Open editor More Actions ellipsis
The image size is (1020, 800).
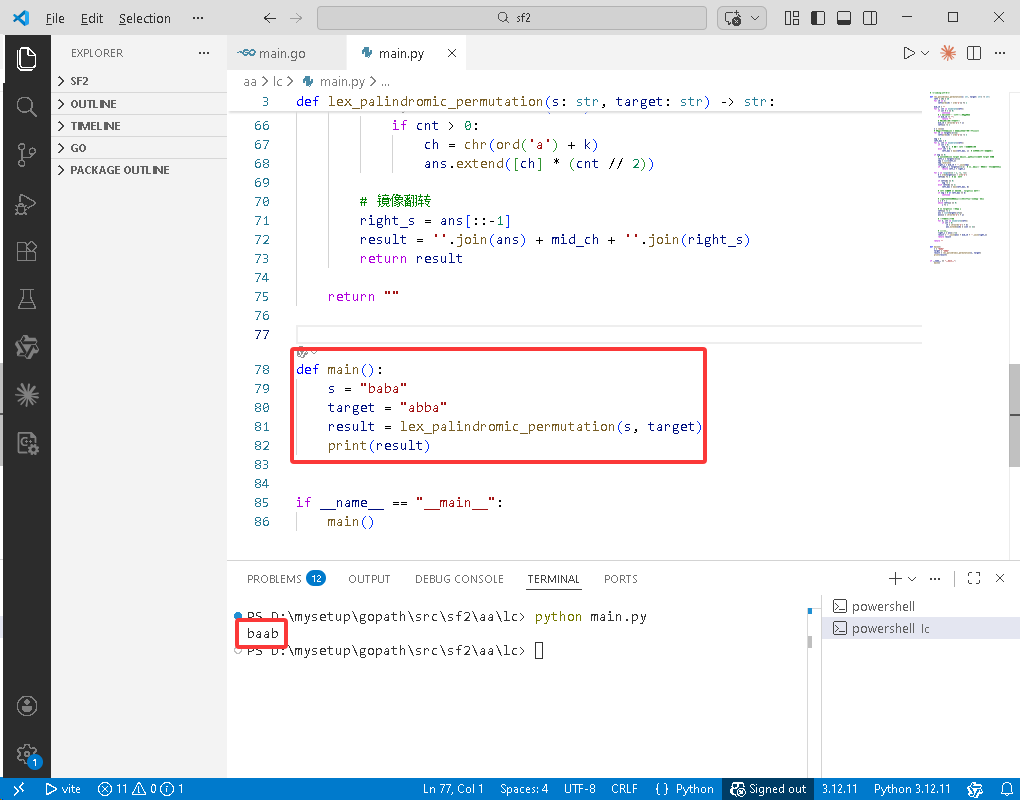(x=1000, y=53)
